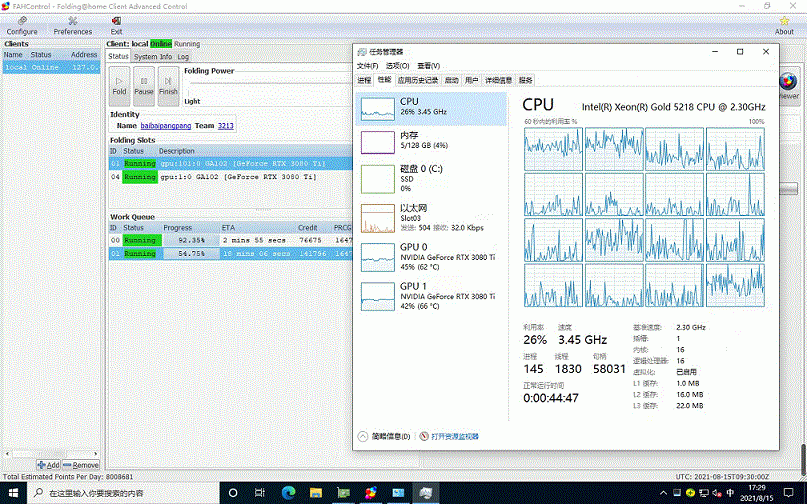Image resolution: width=807 pixels, height=504 pixels.
Task: Open the 选项(O) menu in Task Manager
Action: (397, 66)
